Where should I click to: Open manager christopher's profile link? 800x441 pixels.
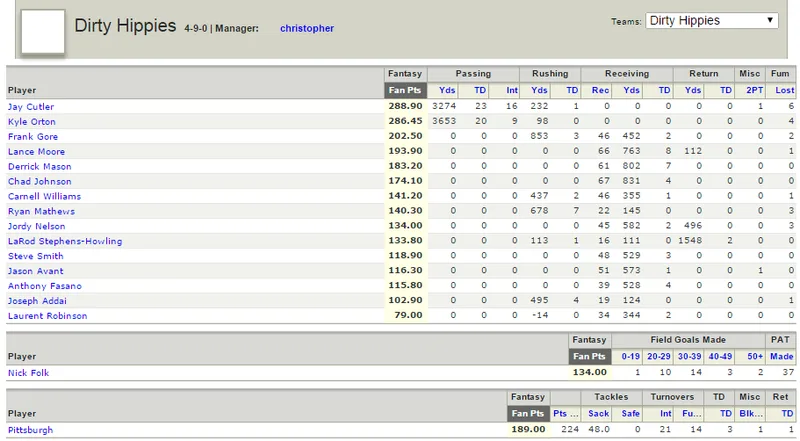(x=307, y=29)
